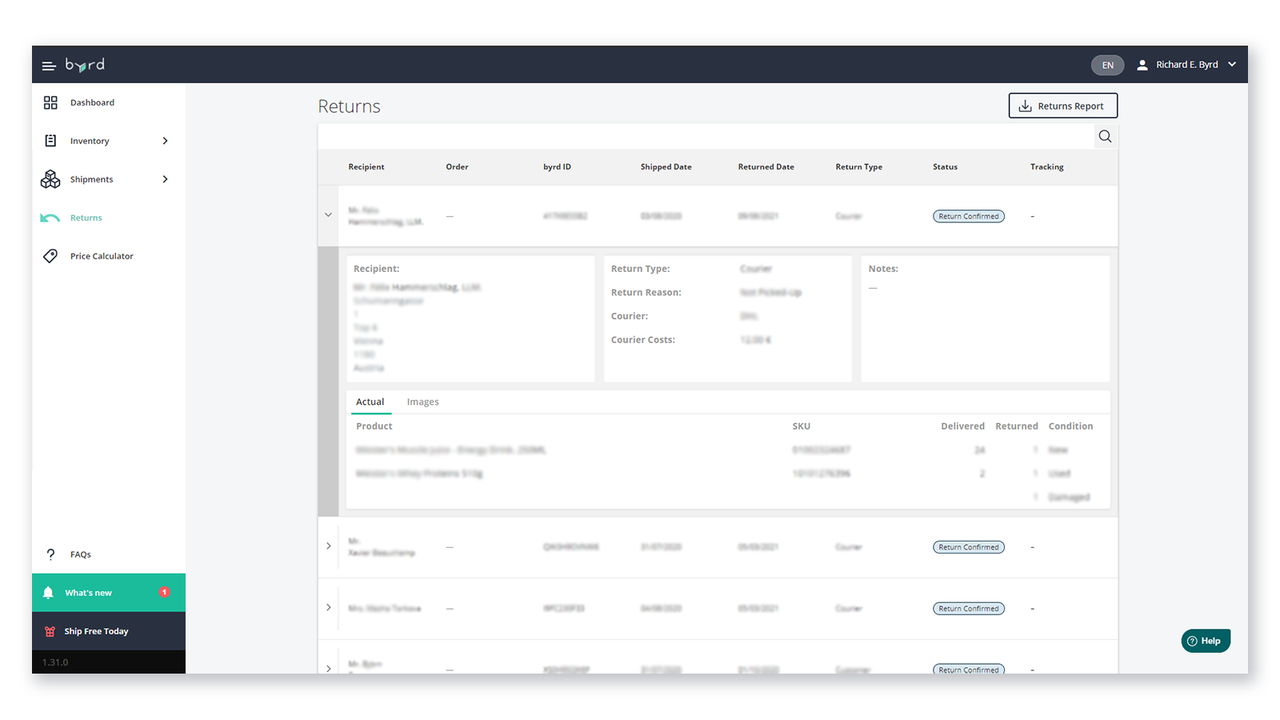Screen dimensions: 1280x720
Task: Click the Return Confirmed status chip
Action: pyautogui.click(x=968, y=215)
